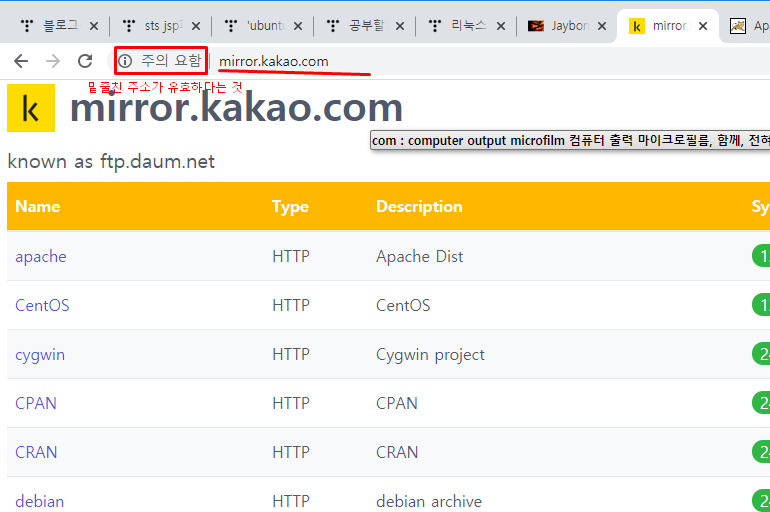The height and width of the screenshot is (512, 770).
Task: Click the mirror.kakao.com page heading
Action: pos(236,107)
